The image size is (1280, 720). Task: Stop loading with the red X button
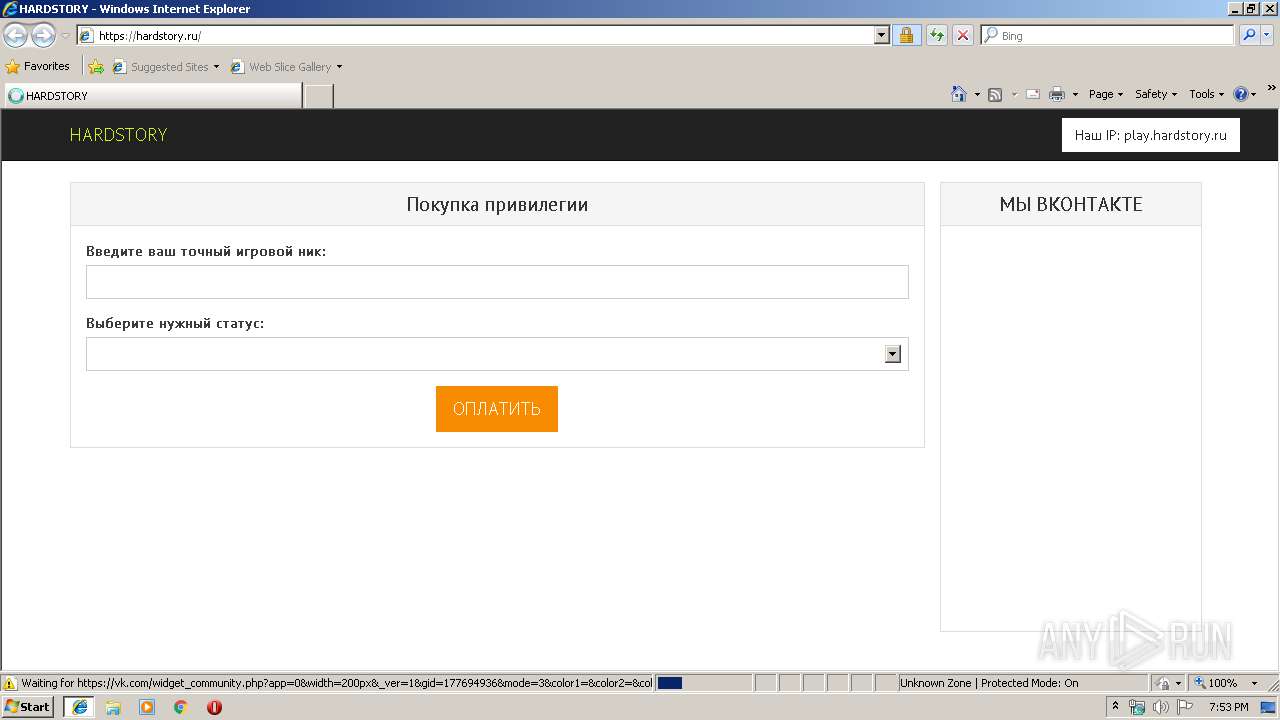coord(962,35)
